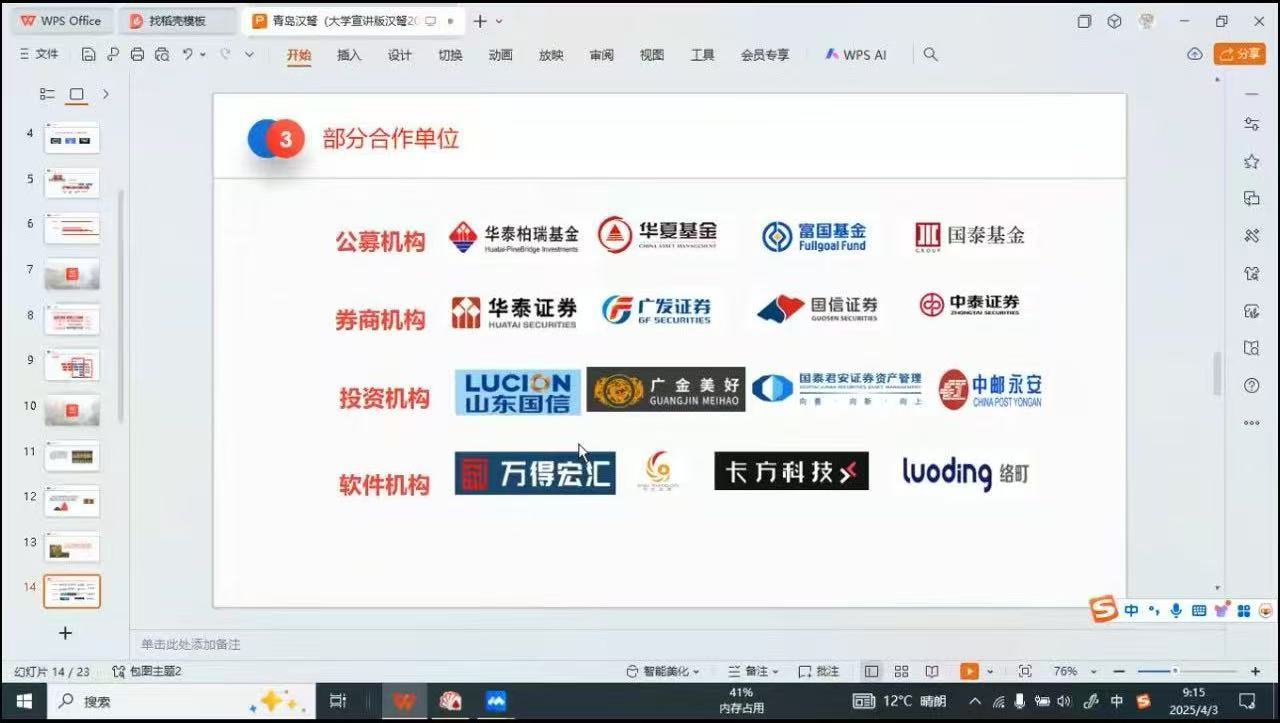
Task: Open the search magnifier in the ribbon
Action: tap(930, 55)
